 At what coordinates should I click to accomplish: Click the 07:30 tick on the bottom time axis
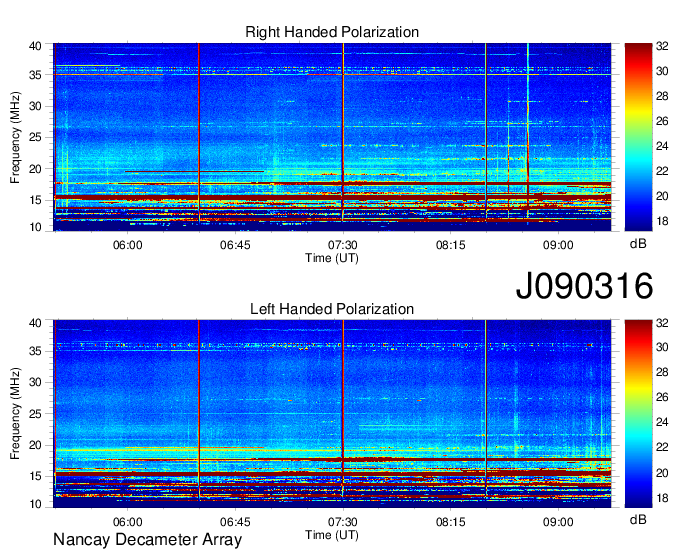pyautogui.click(x=343, y=522)
